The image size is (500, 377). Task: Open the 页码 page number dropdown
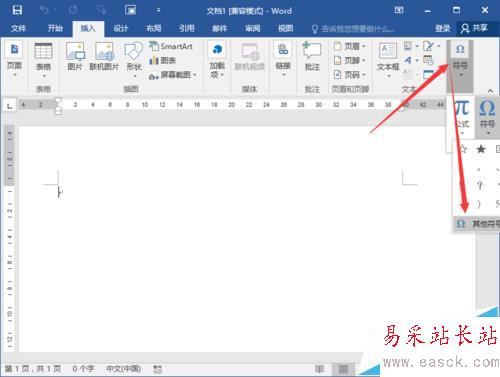[x=349, y=75]
